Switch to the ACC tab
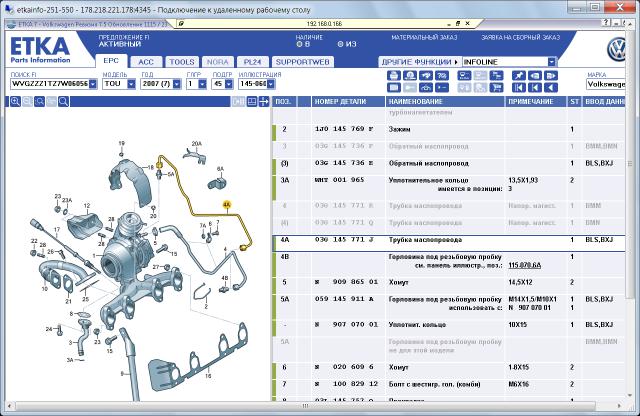This screenshot has width=640, height=416. 146,62
